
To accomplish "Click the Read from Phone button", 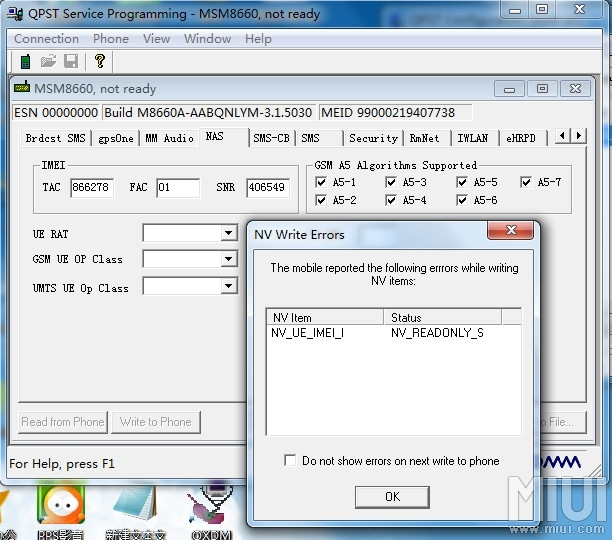I will pyautogui.click(x=63, y=422).
